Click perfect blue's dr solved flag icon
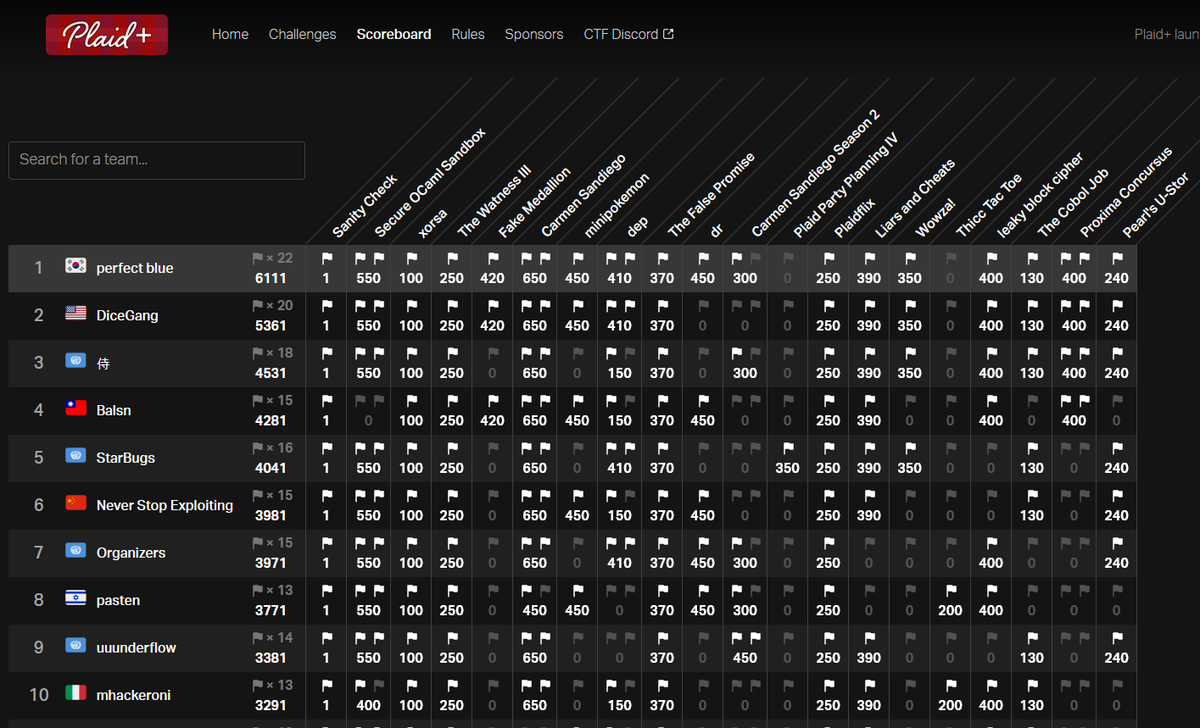 (703, 258)
